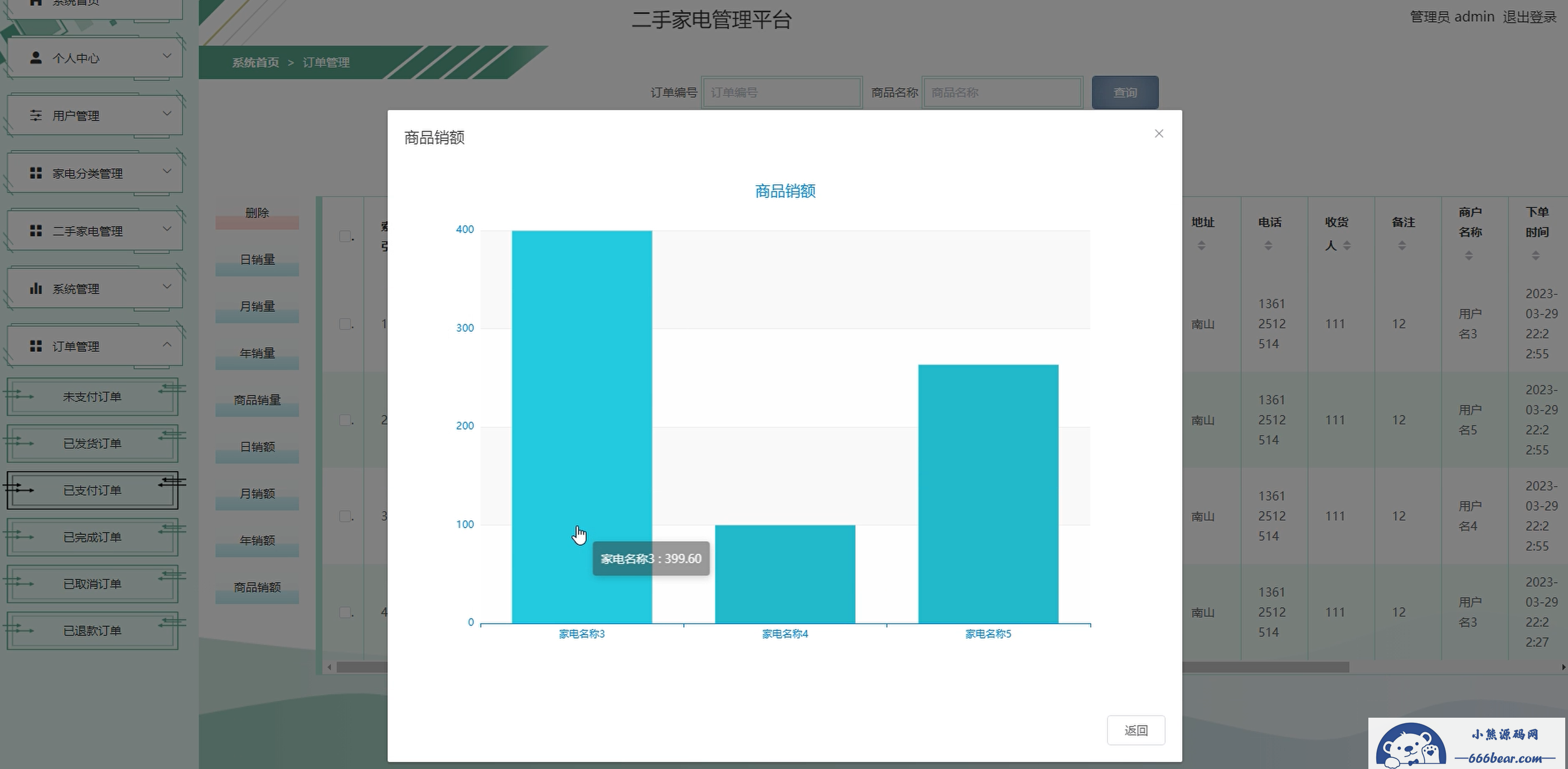Click the bar chart icon beside 系统管理

click(x=36, y=288)
